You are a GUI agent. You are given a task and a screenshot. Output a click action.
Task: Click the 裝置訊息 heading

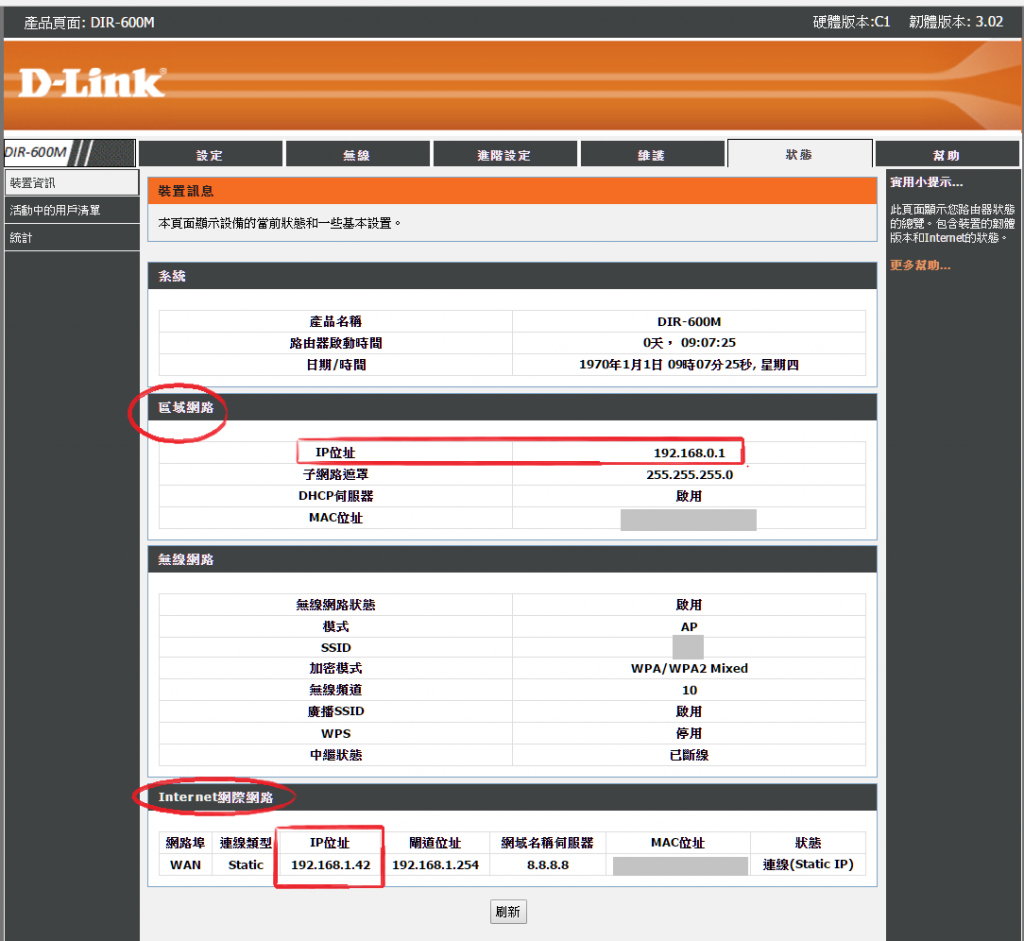pyautogui.click(x=186, y=191)
